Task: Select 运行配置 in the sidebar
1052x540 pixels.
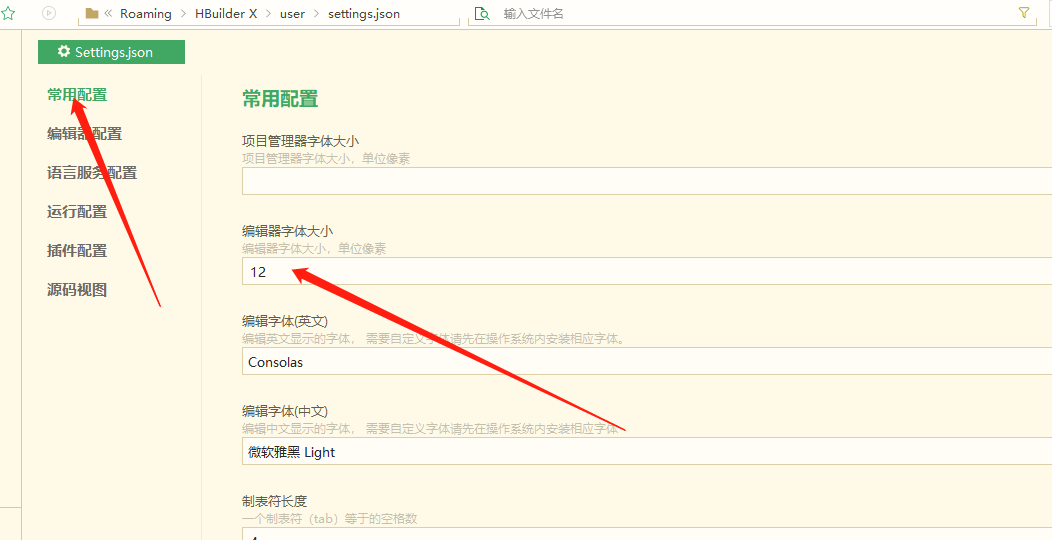Action: point(77,212)
